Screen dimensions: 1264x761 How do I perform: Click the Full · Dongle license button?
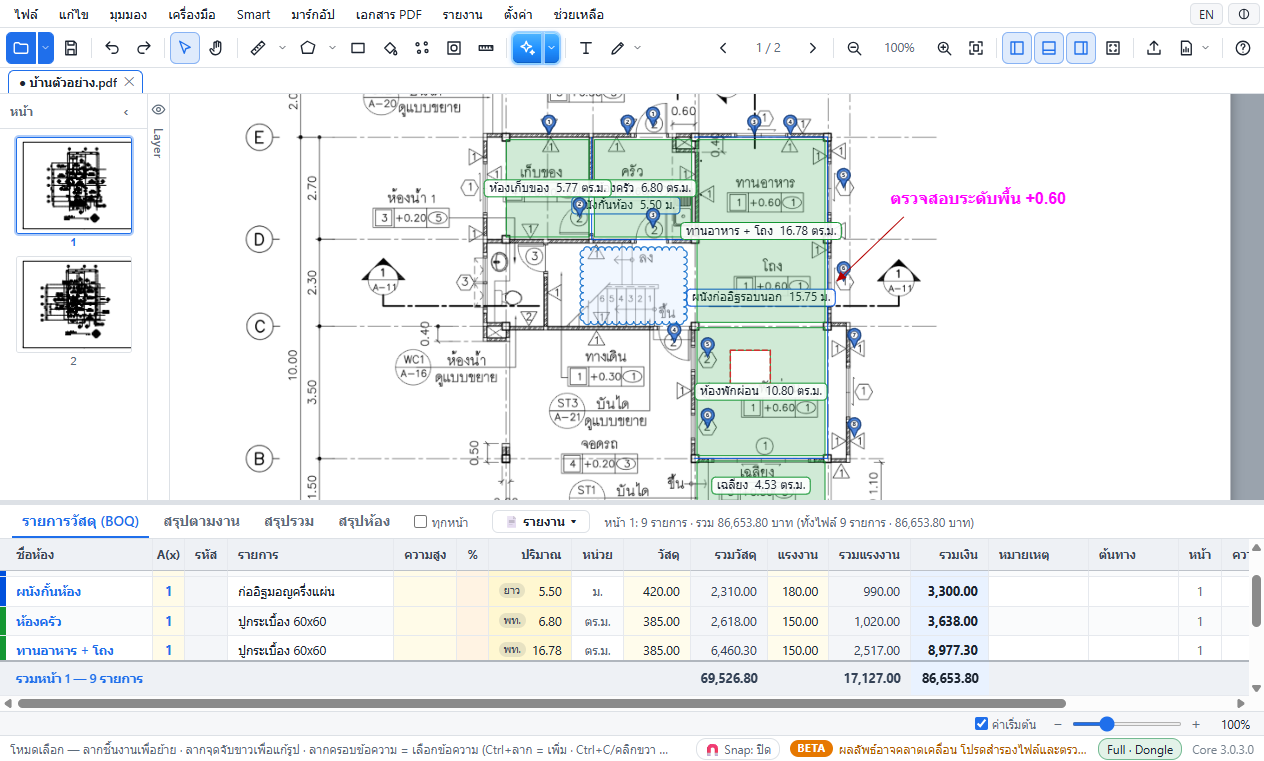point(1140,749)
